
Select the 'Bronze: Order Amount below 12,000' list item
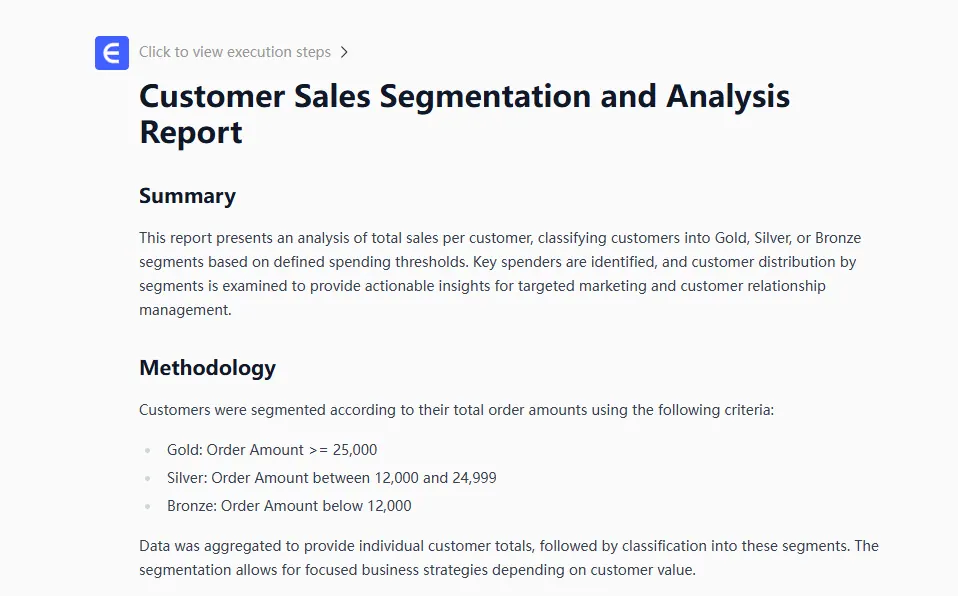click(x=289, y=506)
